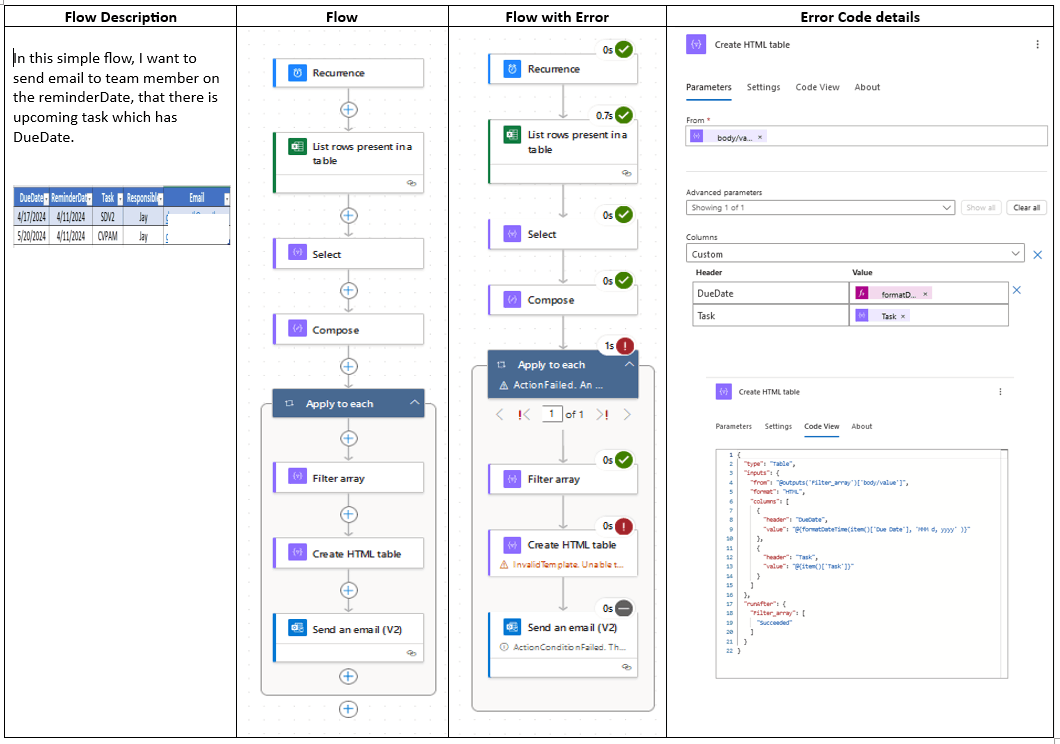Remove the Task dynamic content token

902,316
